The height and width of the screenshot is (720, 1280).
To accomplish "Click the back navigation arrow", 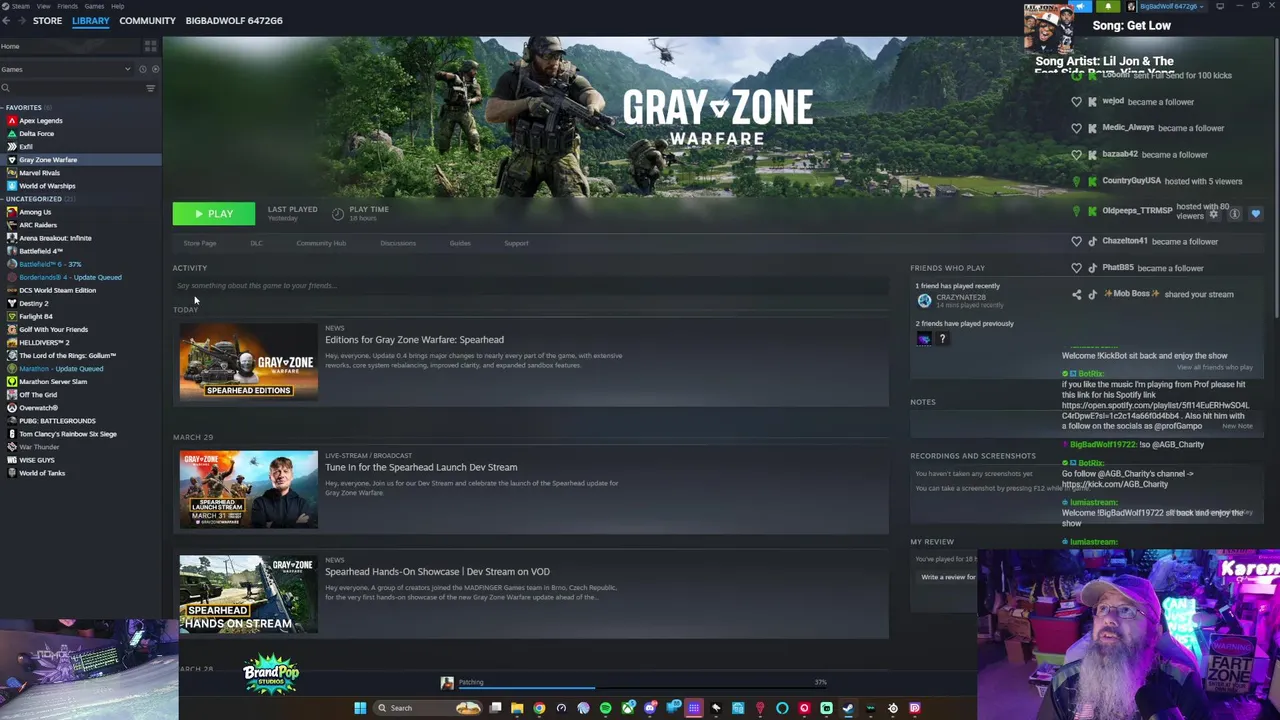I will click(6, 20).
